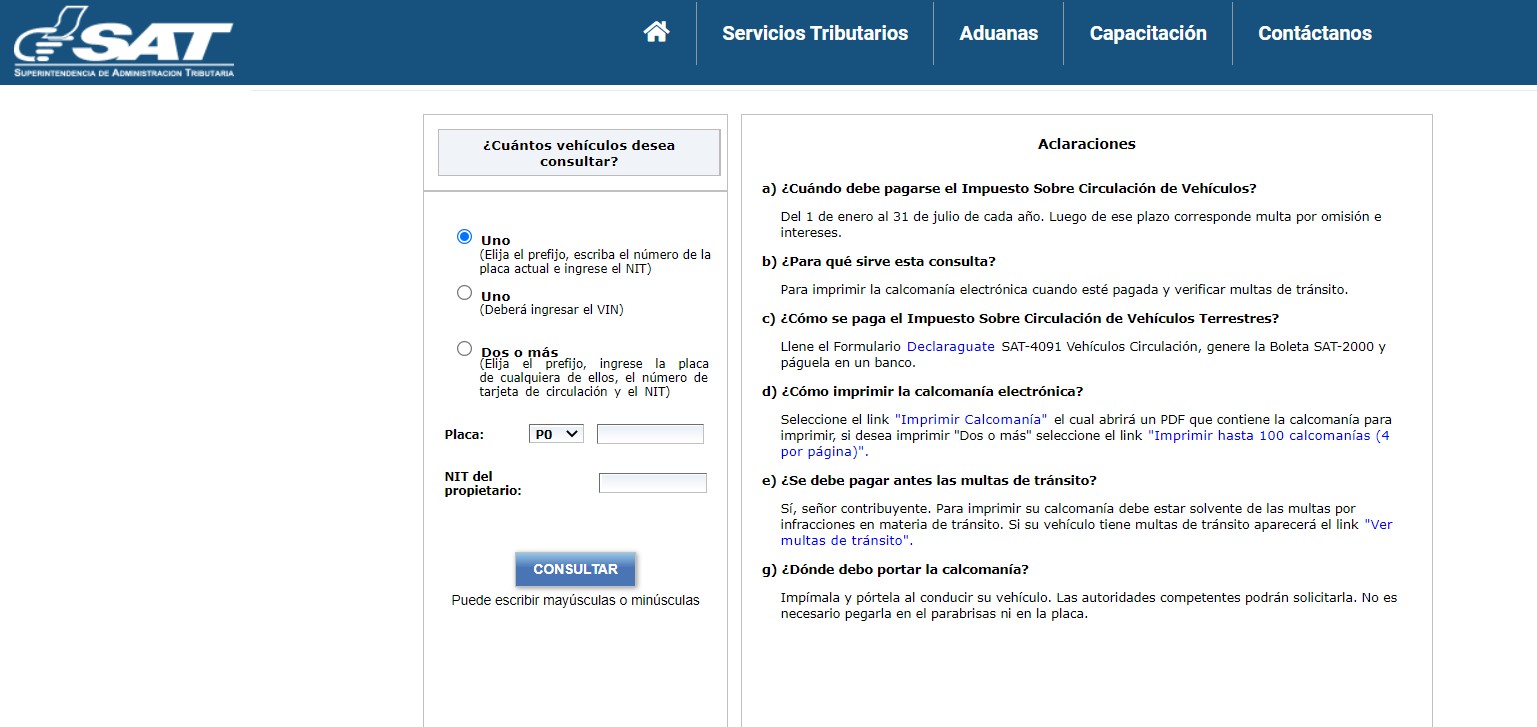The width and height of the screenshot is (1537, 727).
Task: Open the Servicios Tributarios menu
Action: click(815, 33)
